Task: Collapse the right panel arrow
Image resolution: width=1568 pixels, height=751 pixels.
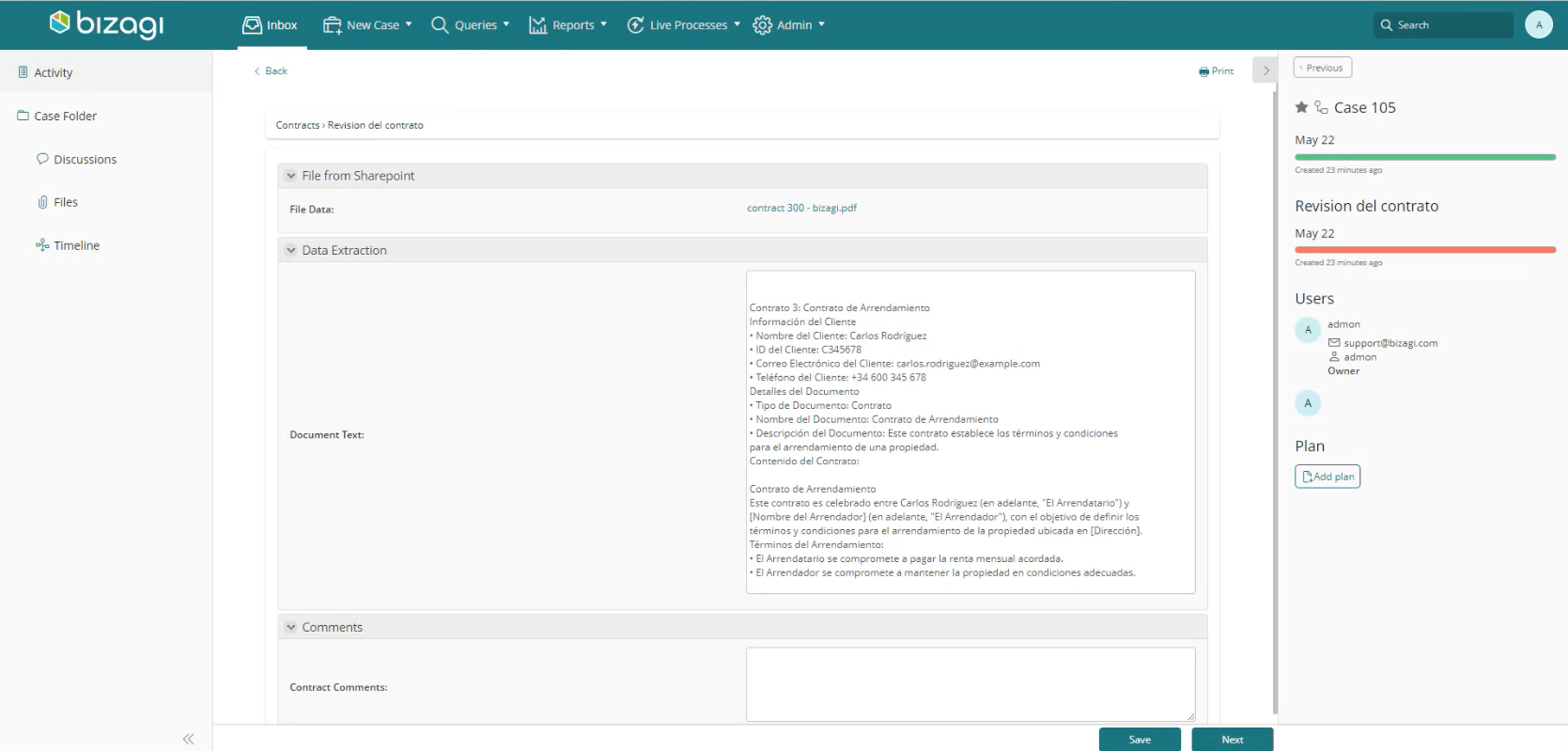Action: pyautogui.click(x=1265, y=70)
